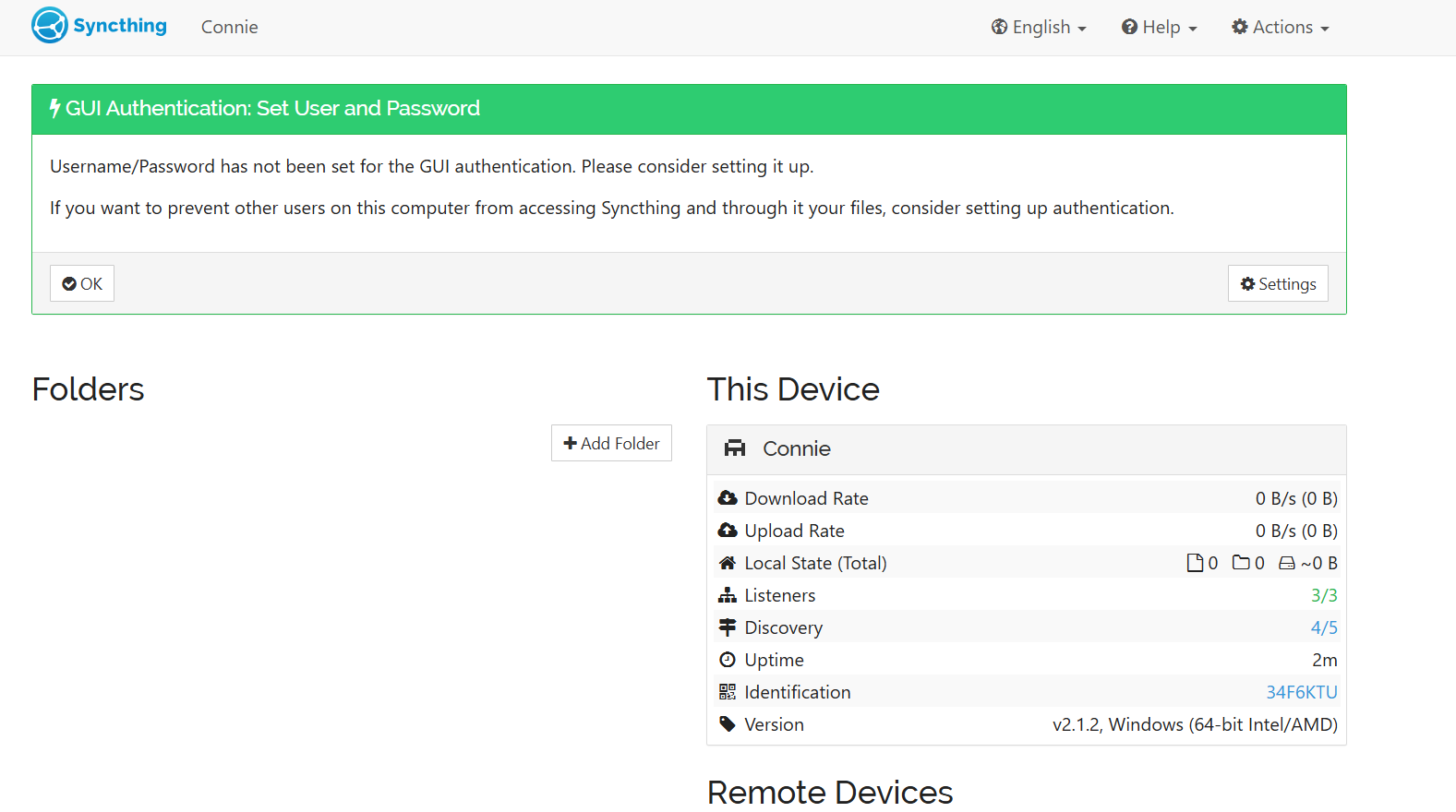
Task: Open the Help menu
Action: [1159, 28]
